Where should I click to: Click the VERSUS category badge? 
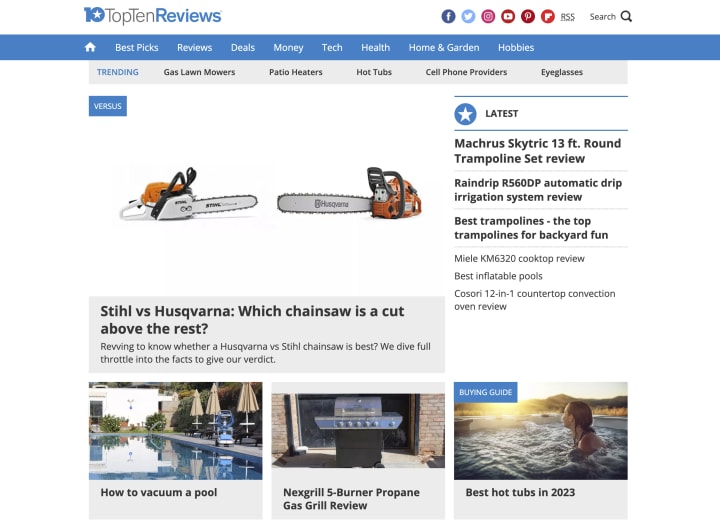coord(108,106)
